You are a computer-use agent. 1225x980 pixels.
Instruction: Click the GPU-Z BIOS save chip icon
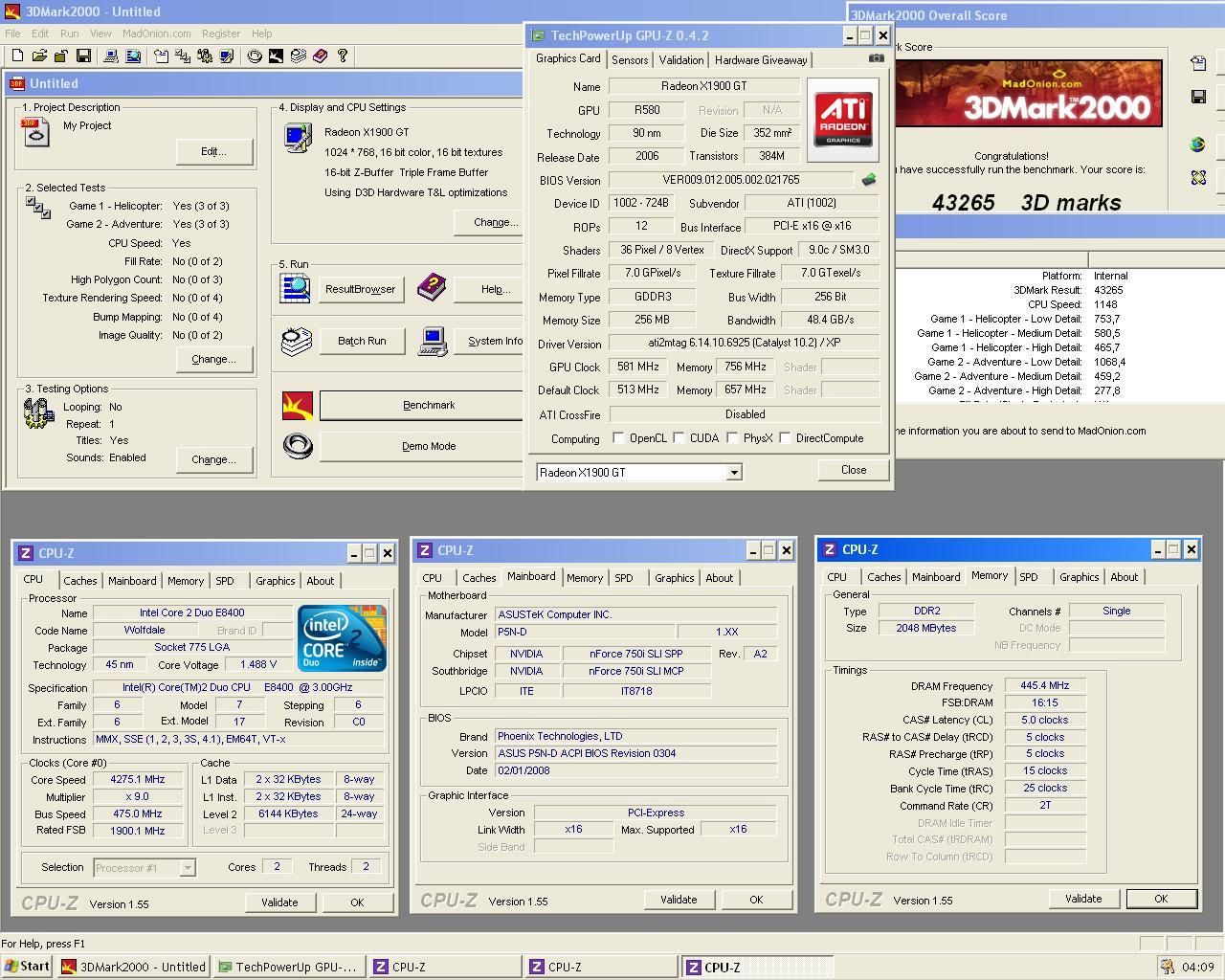tap(869, 179)
